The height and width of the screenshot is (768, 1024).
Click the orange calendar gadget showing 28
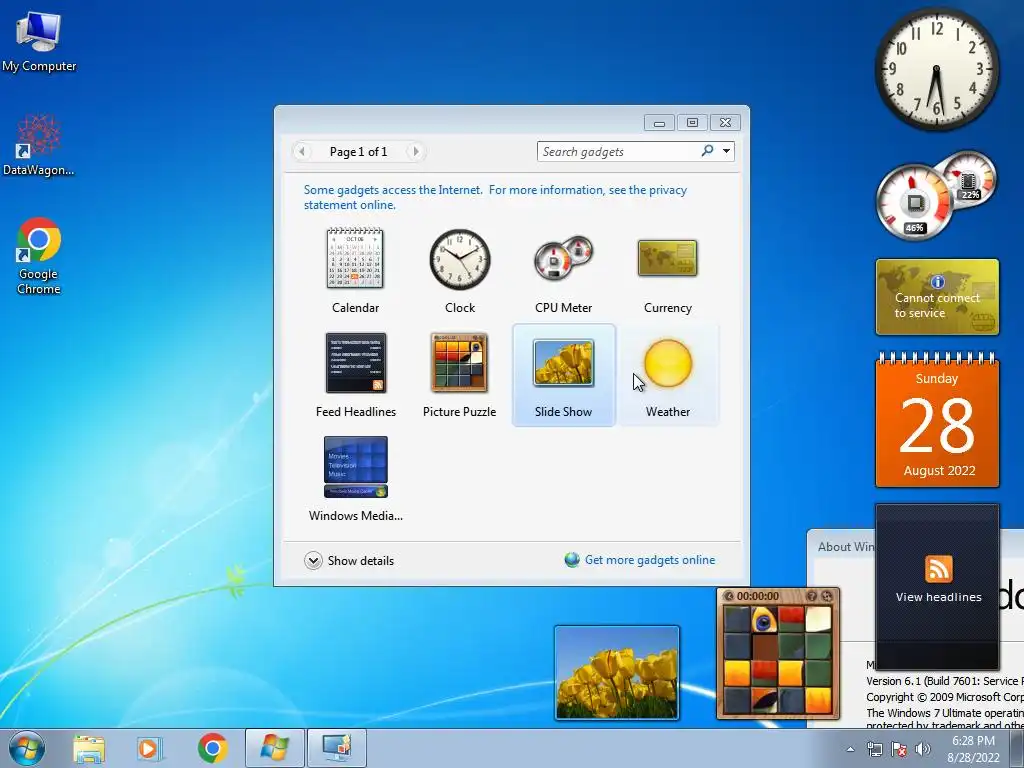click(937, 421)
